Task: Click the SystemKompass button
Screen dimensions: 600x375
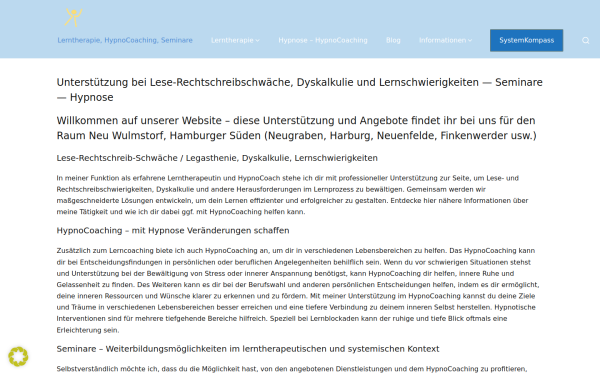Action: [x=526, y=40]
